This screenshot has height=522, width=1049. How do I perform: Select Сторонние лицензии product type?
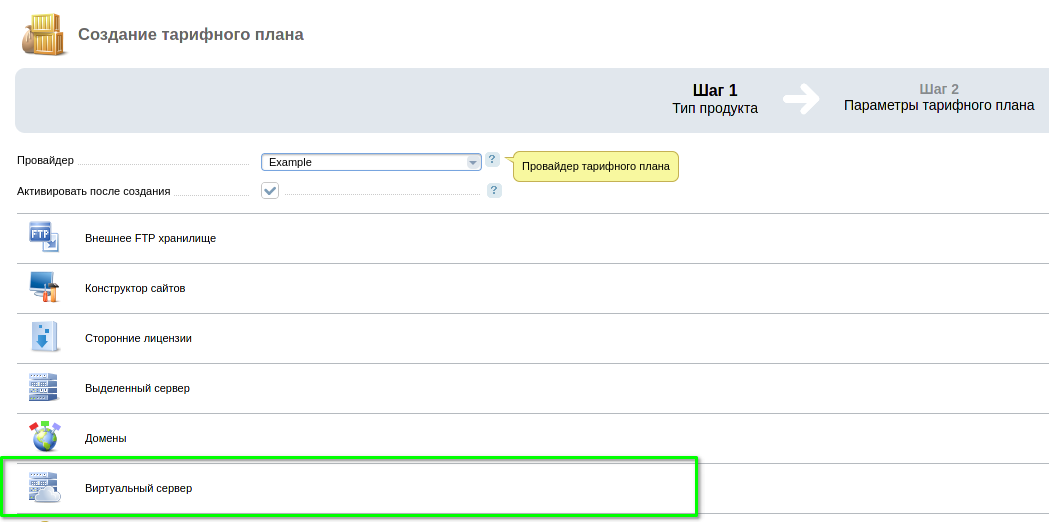[138, 338]
